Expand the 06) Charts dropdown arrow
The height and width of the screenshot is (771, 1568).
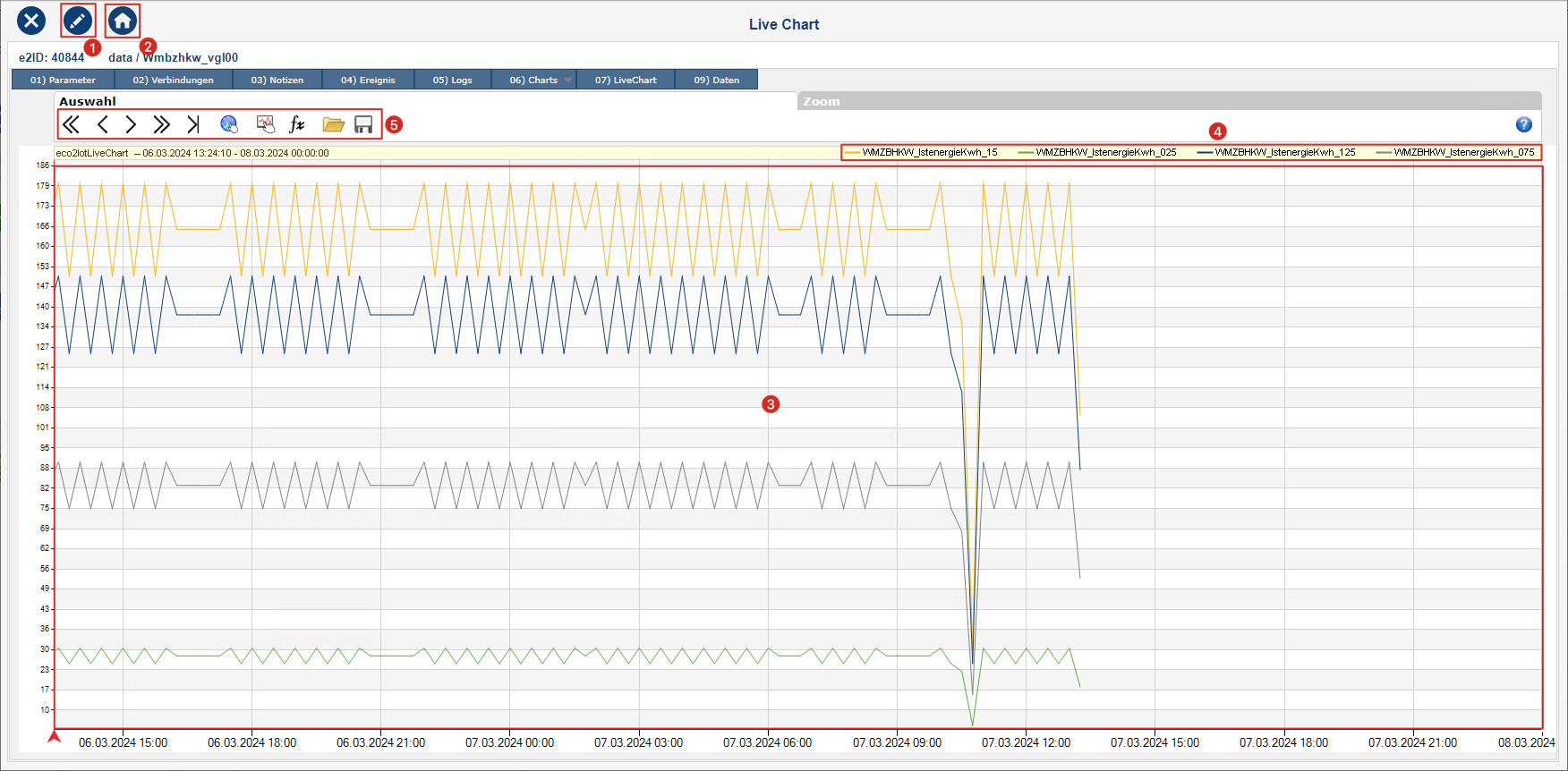tap(567, 80)
